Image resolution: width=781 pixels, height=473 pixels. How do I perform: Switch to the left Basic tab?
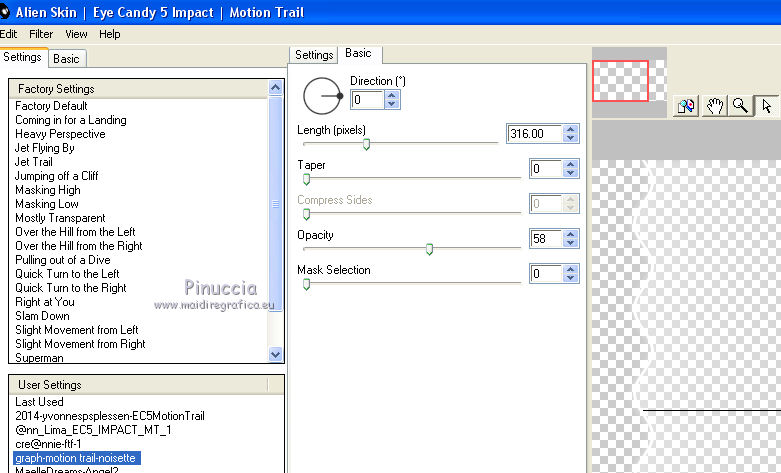point(66,59)
